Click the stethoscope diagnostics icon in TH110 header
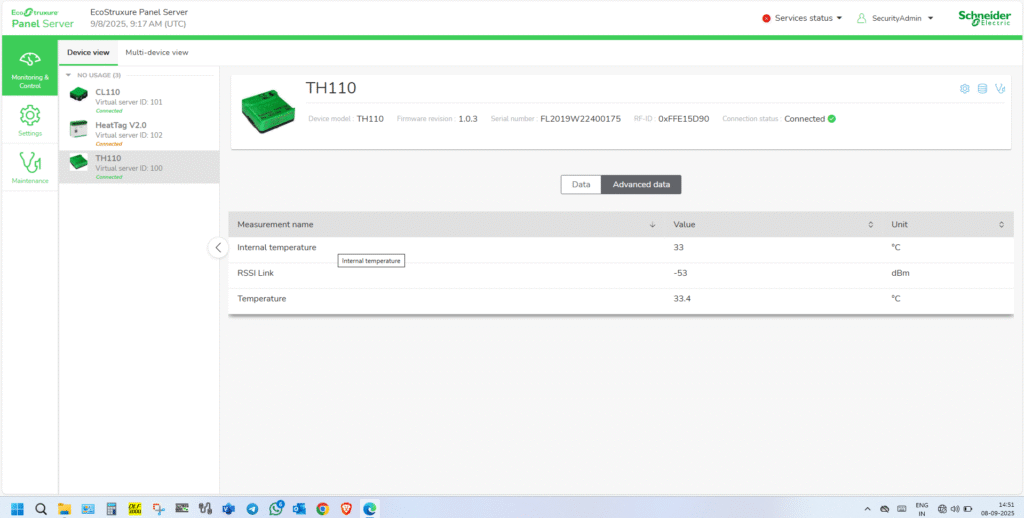 tap(1000, 89)
